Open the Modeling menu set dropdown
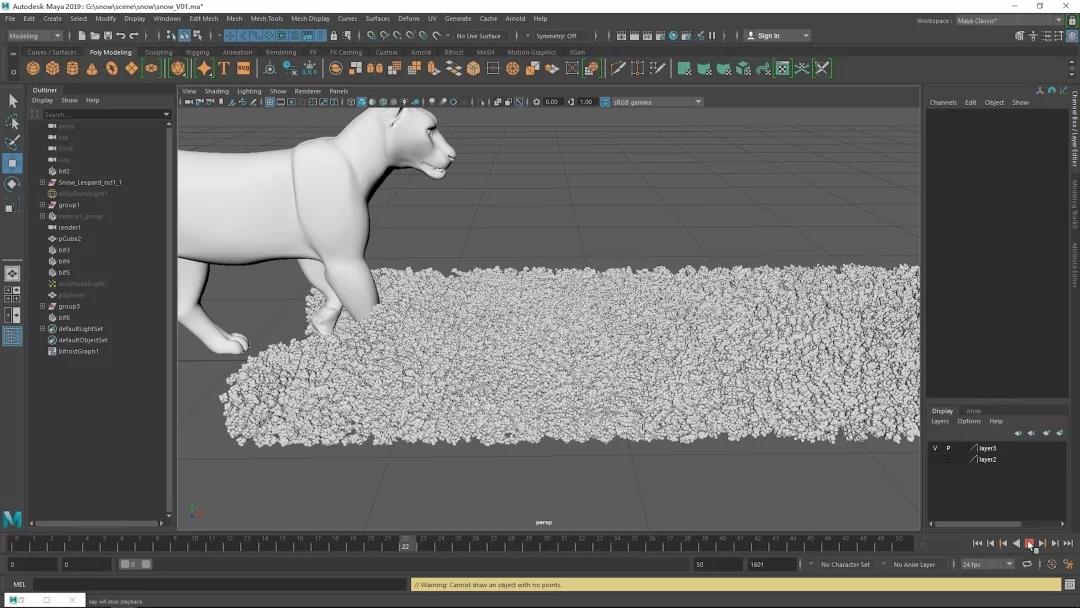Viewport: 1080px width, 608px height. click(x=35, y=36)
